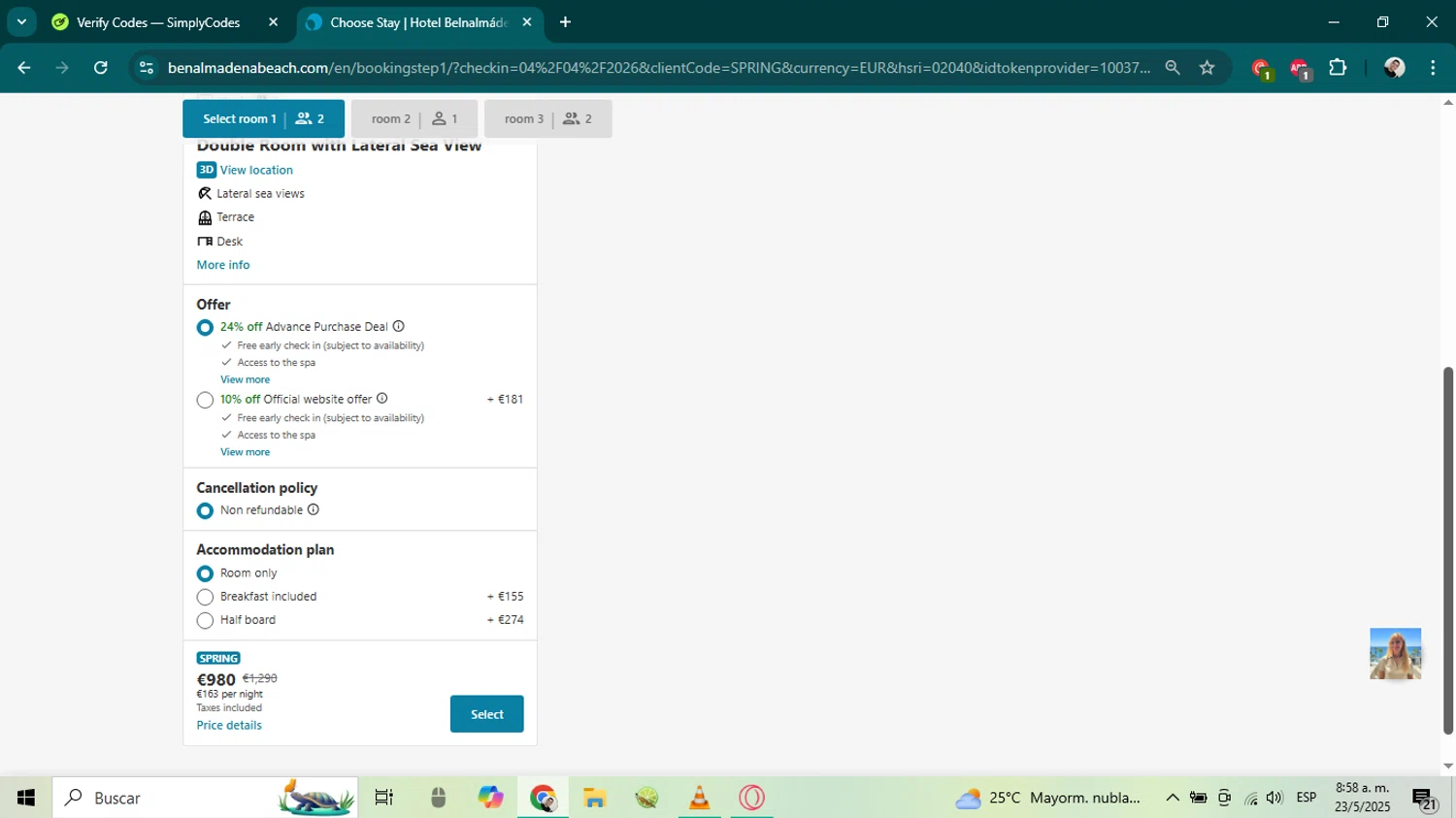Open the network Wi-Fi tray icon

[x=1250, y=798]
